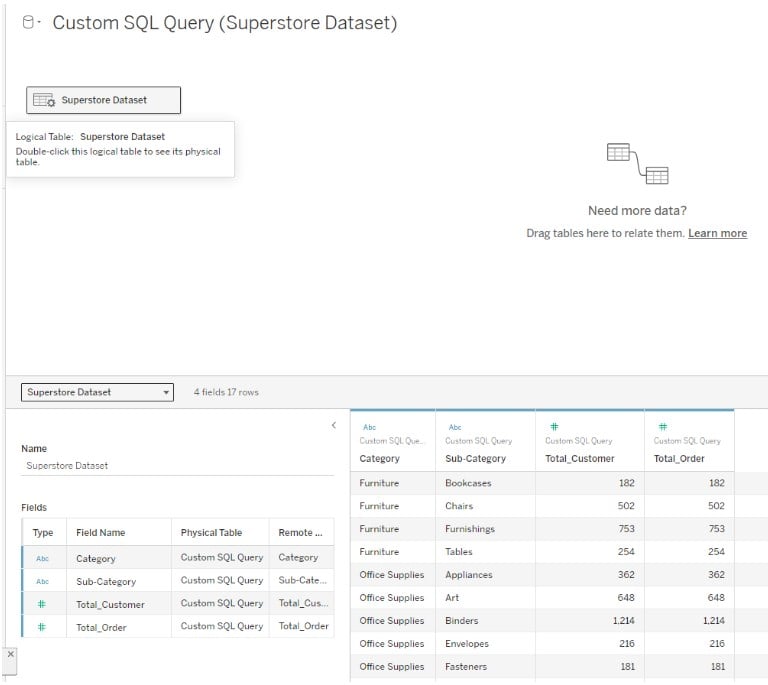
Task: Click the Field Name column header
Action: pyautogui.click(x=100, y=532)
